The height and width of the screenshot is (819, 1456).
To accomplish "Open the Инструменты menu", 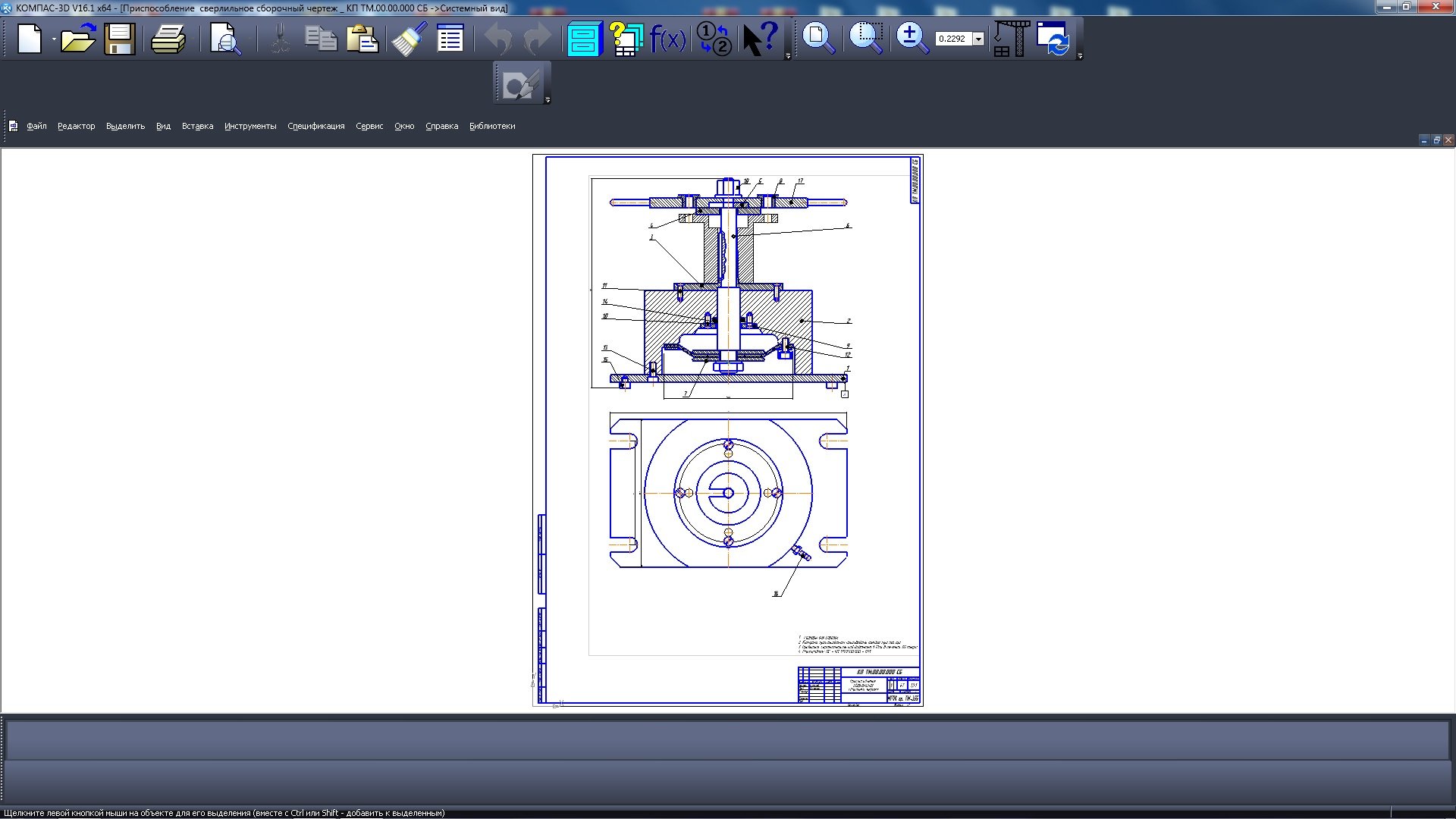I will (249, 126).
